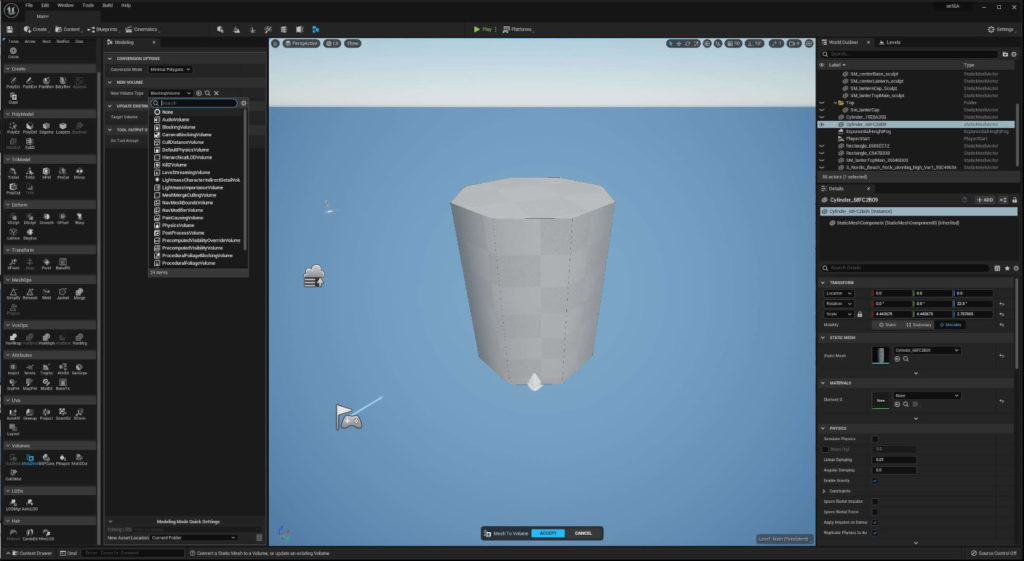
Task: Select the PolyExt create tool
Action: [x=13, y=82]
